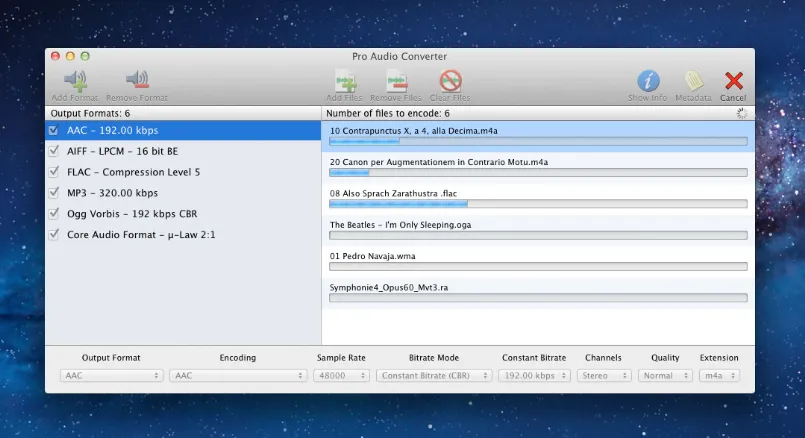Click the Add Files toolbar icon

(345, 81)
